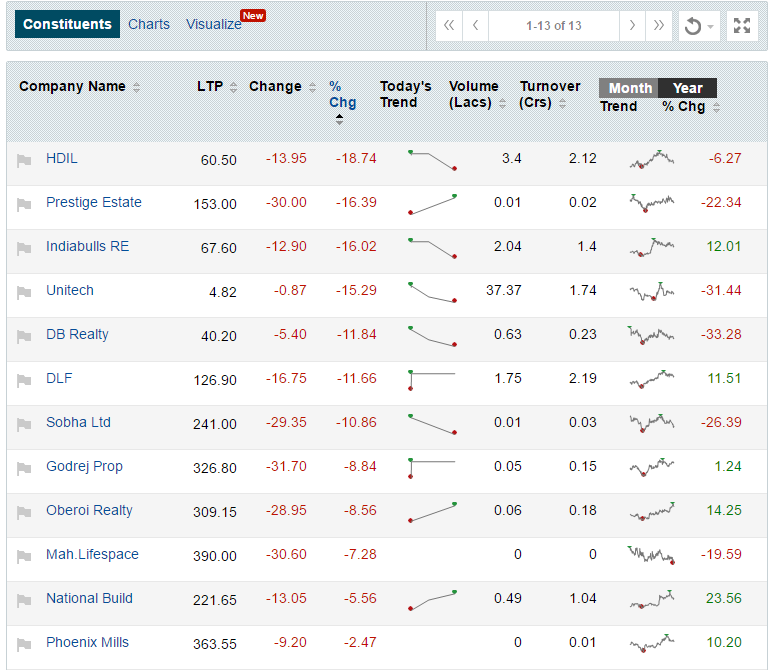Open the Prestige Estate company link
The width and height of the screenshot is (771, 670).
click(x=94, y=202)
